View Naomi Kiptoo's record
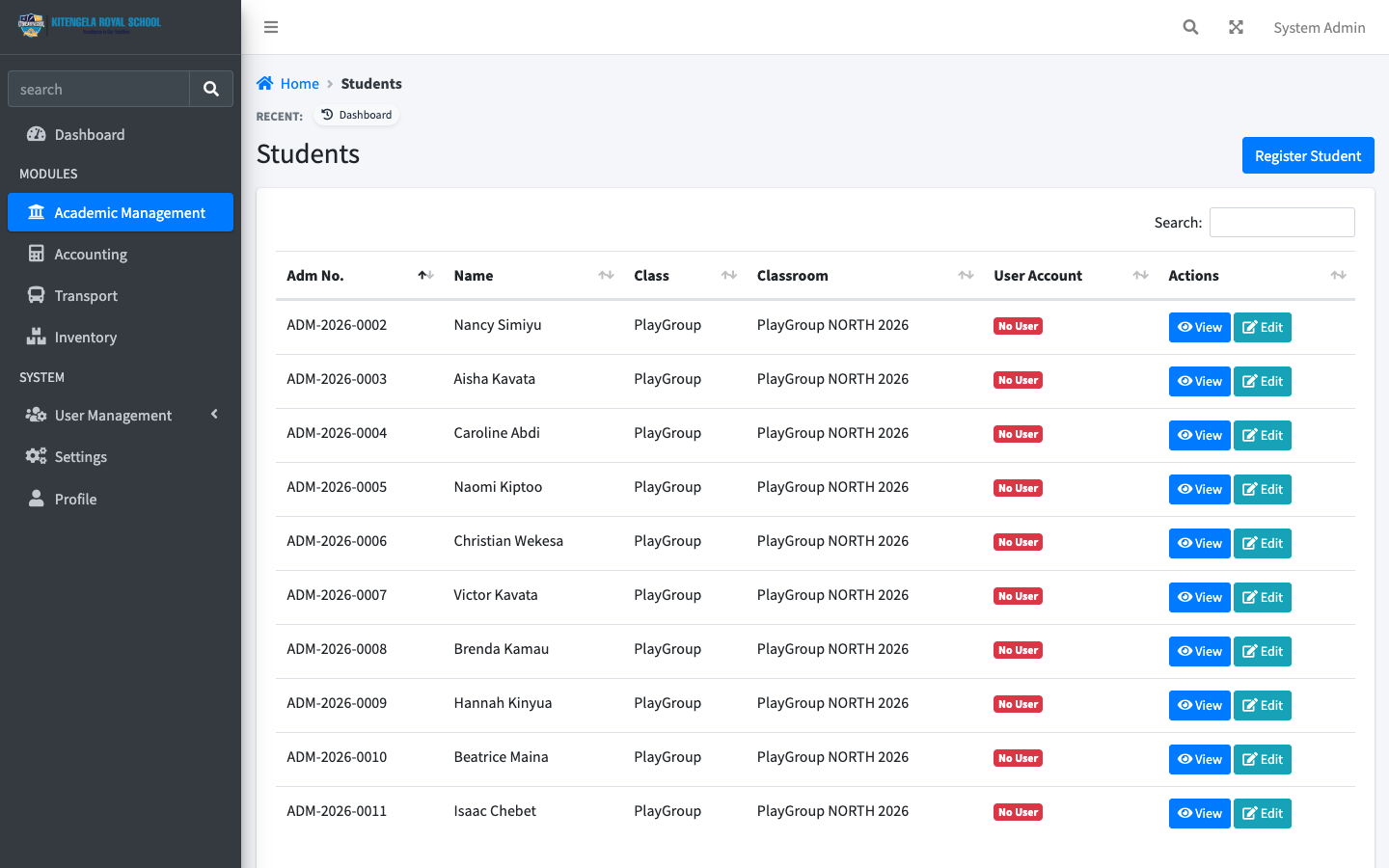Image resolution: width=1389 pixels, height=868 pixels. (x=1199, y=489)
